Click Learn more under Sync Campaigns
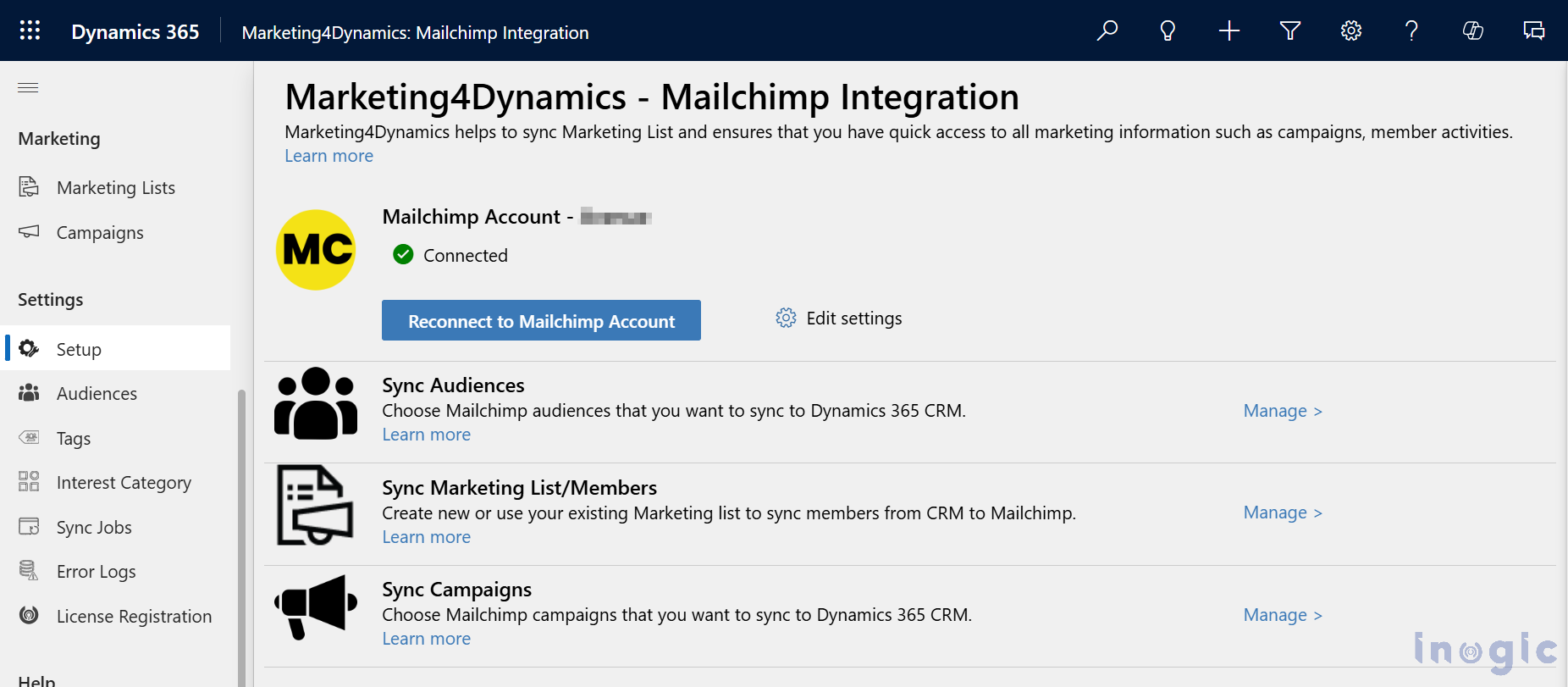Screen dimensions: 1568x687 pyautogui.click(x=426, y=639)
